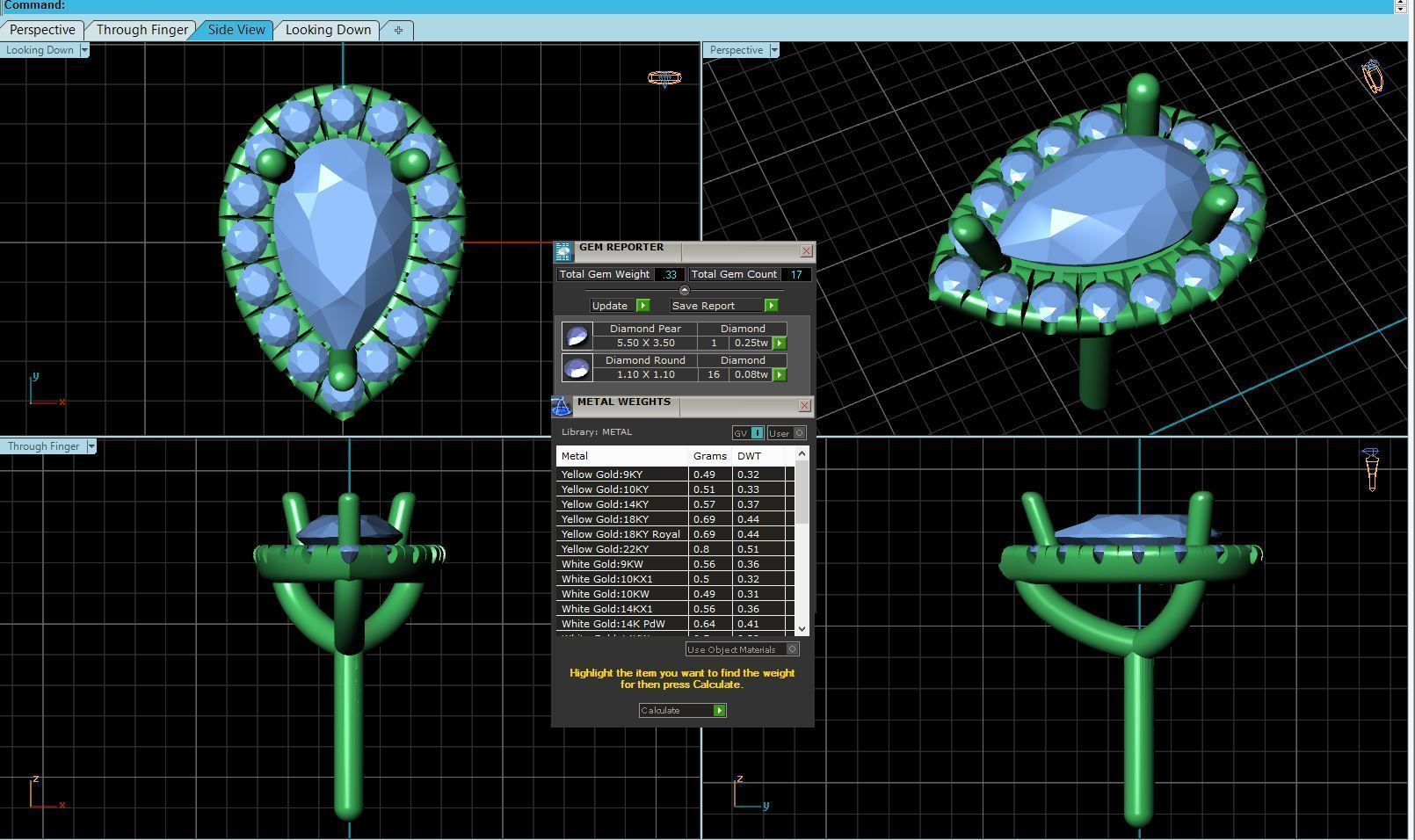Select the White Gold:14K PdW row
Viewport: 1415px width, 840px height.
675,624
